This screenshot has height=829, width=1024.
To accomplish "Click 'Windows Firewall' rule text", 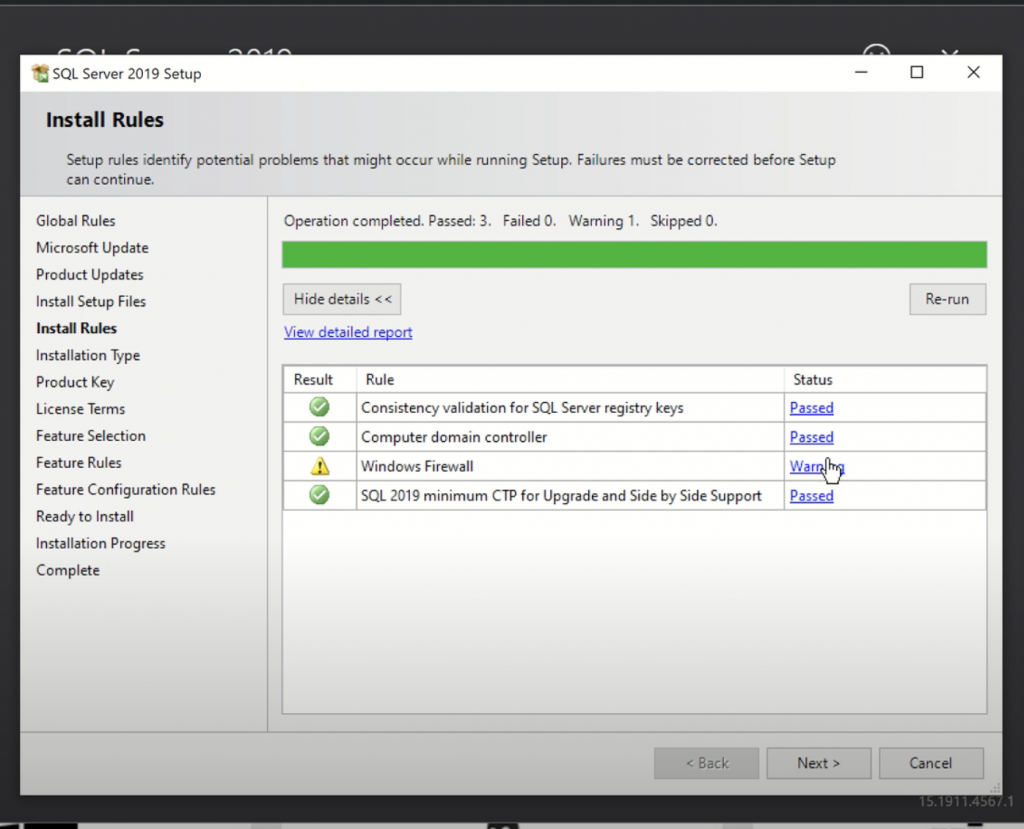I will click(417, 466).
